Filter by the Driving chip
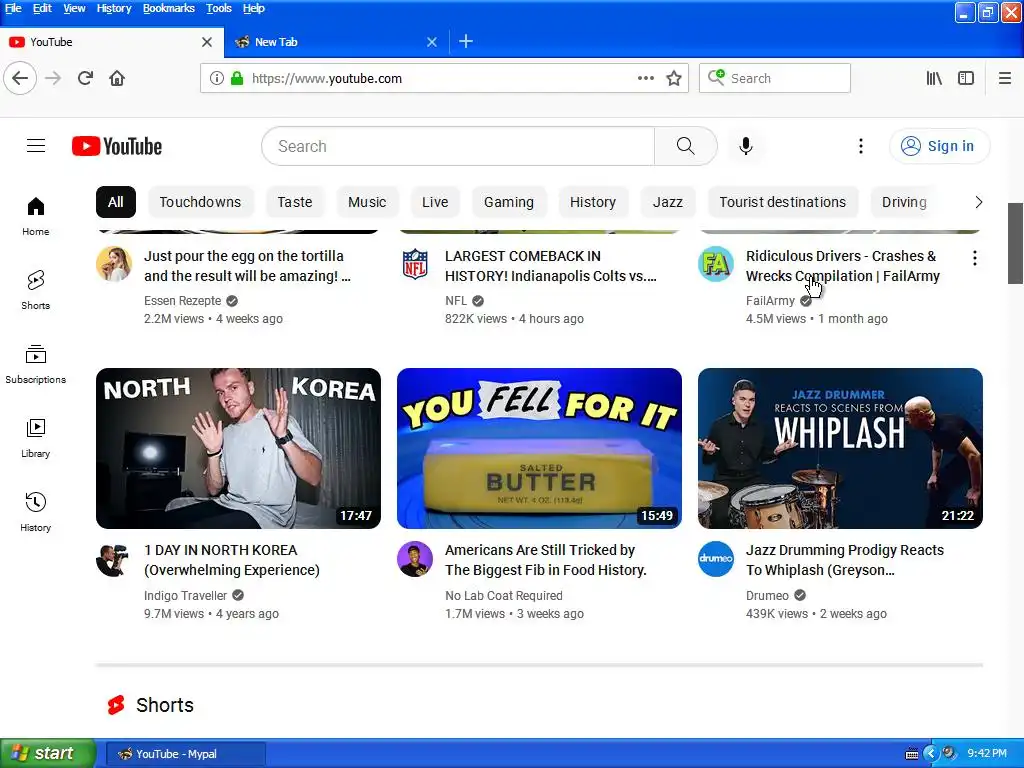The image size is (1024, 768). coord(904,202)
